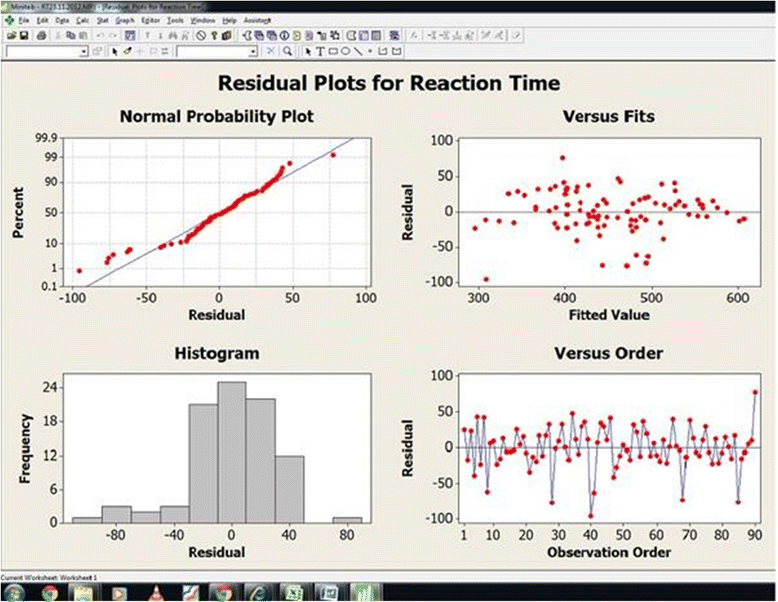Open the Stat menu
Viewport: 778px width, 602px height.
tap(102, 20)
